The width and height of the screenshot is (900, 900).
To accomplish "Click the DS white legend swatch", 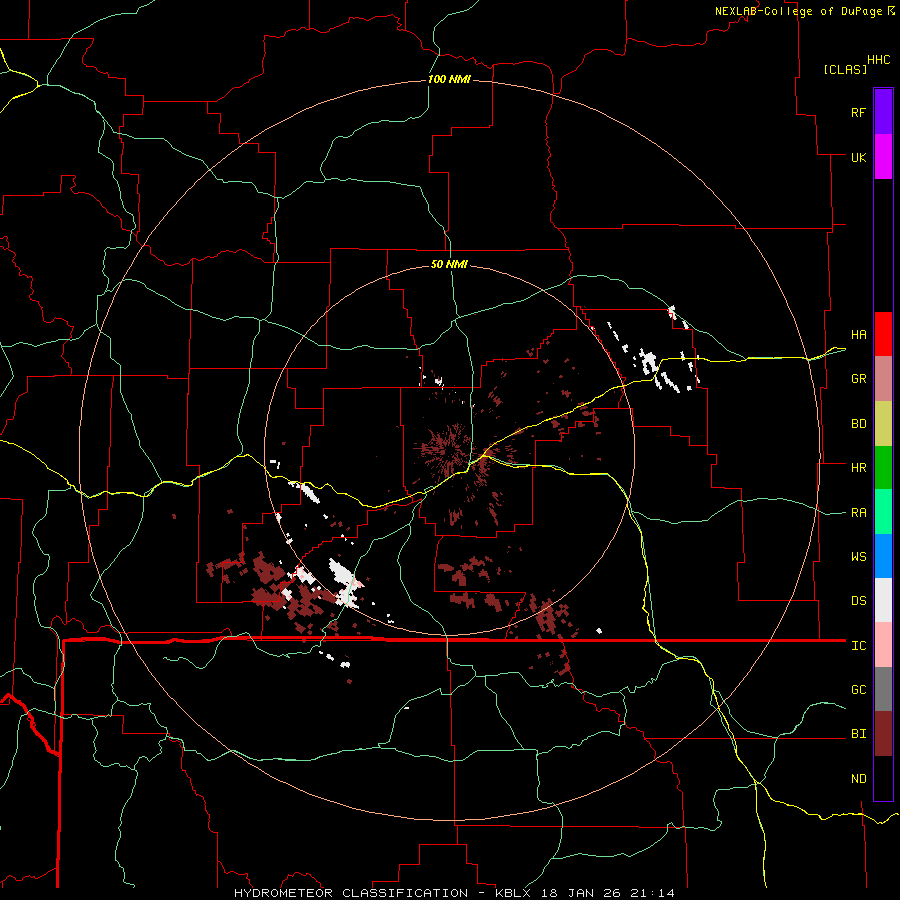I will (883, 600).
